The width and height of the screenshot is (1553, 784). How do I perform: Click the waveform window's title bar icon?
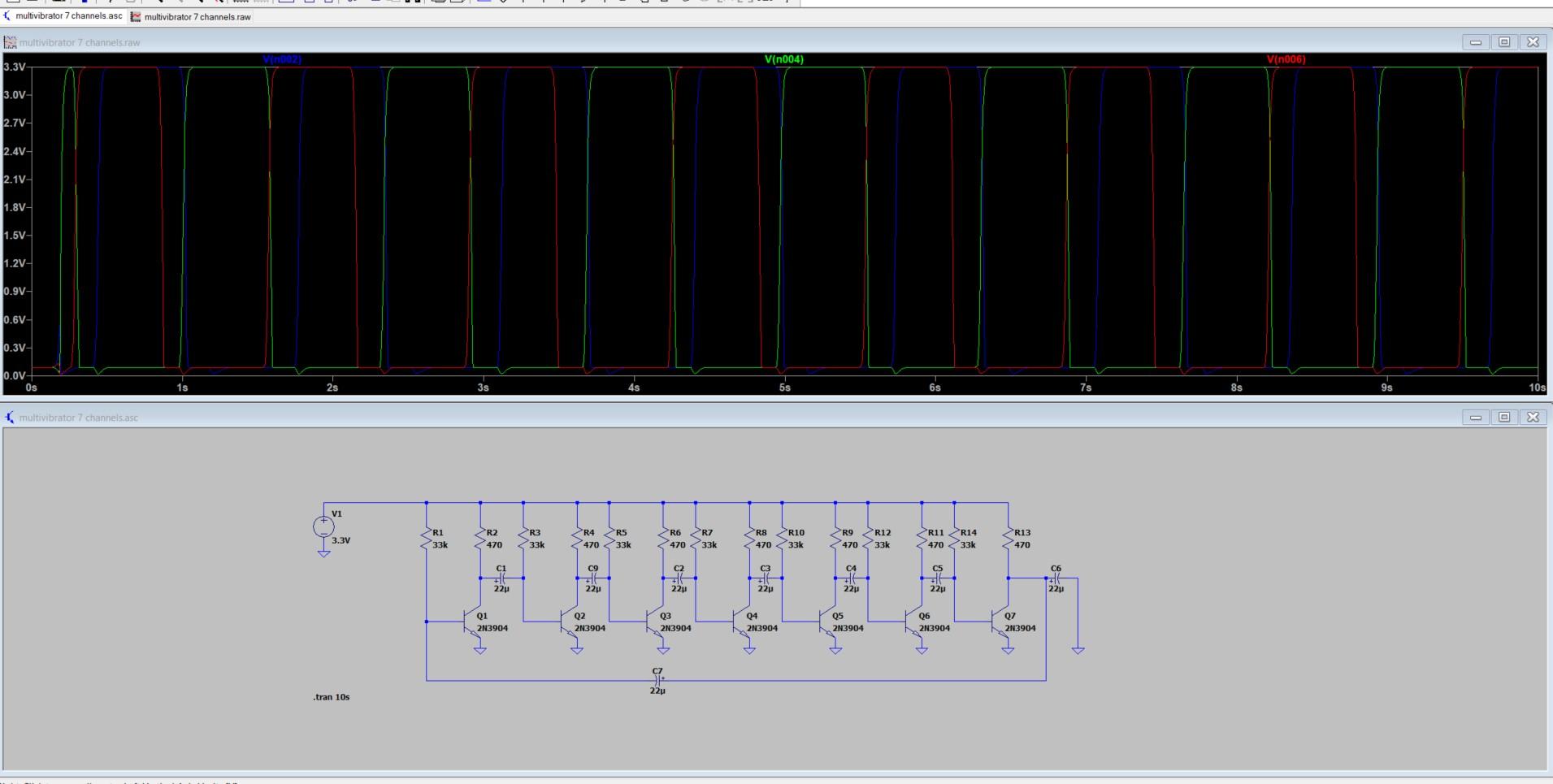click(x=10, y=42)
